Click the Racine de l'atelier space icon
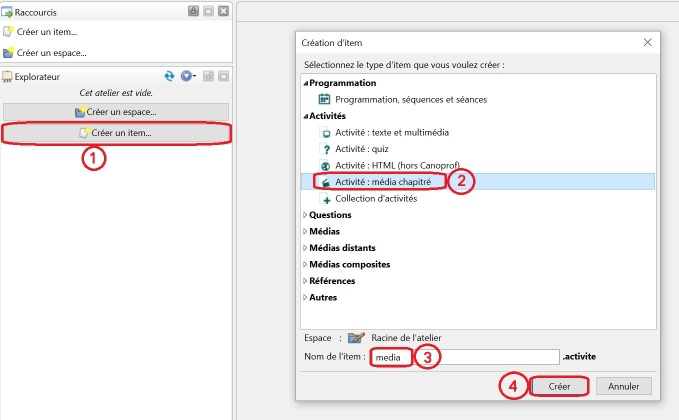The height and width of the screenshot is (420, 679). tap(356, 338)
